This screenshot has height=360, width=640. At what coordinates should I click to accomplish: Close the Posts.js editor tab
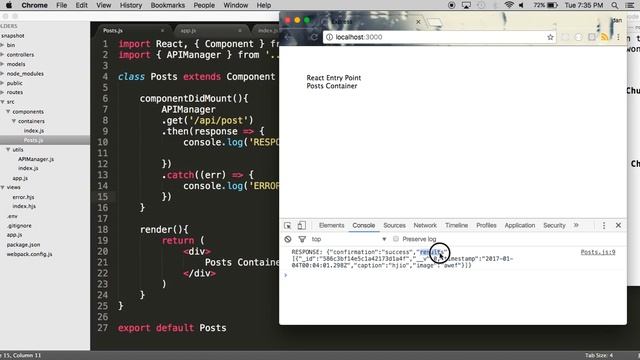(162, 31)
